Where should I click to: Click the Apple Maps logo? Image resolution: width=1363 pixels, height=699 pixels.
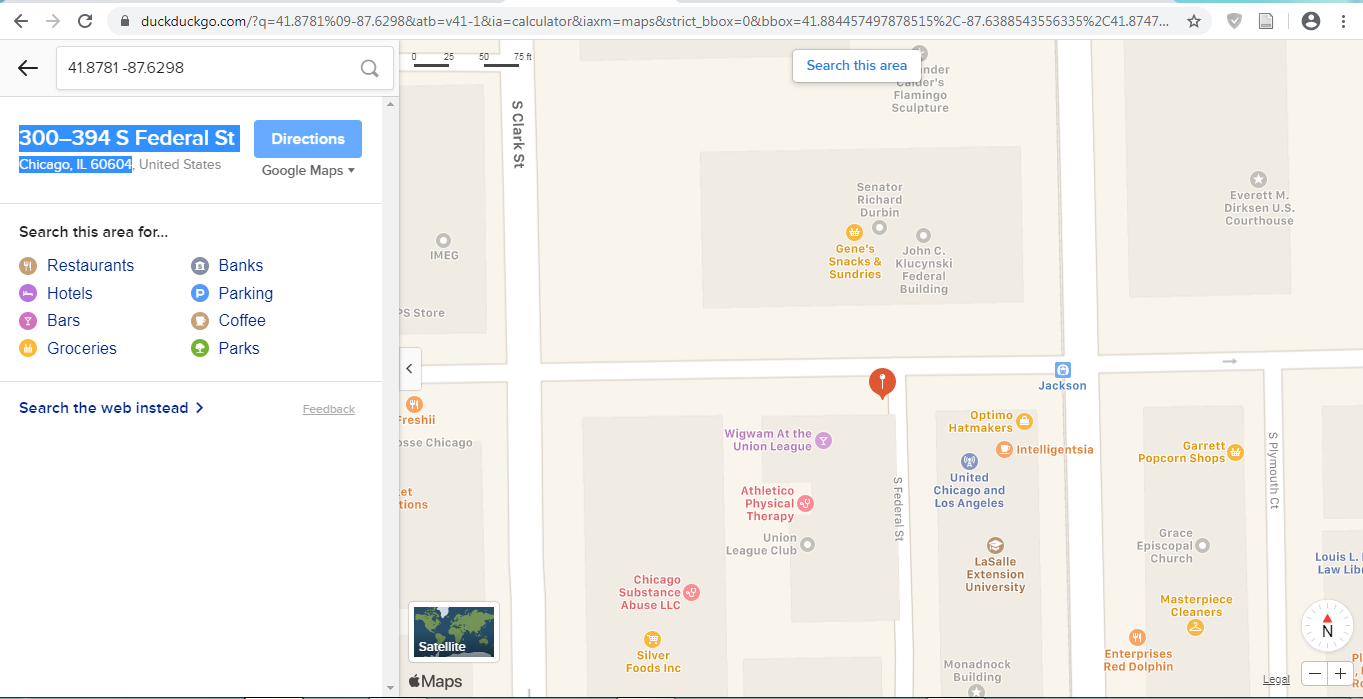click(x=435, y=681)
